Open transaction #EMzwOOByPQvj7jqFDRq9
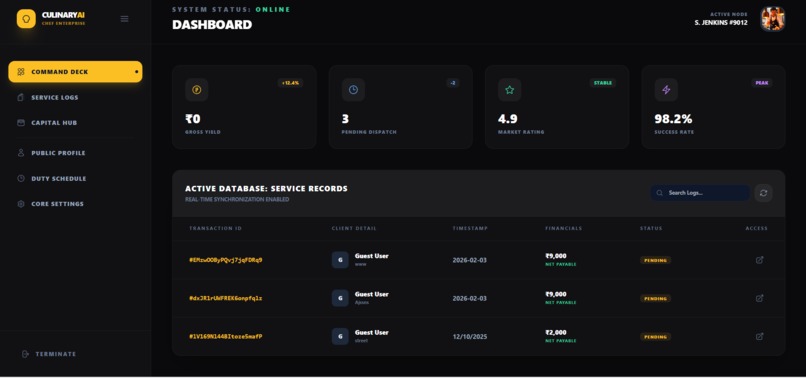The height and width of the screenshot is (378, 806). pos(226,260)
